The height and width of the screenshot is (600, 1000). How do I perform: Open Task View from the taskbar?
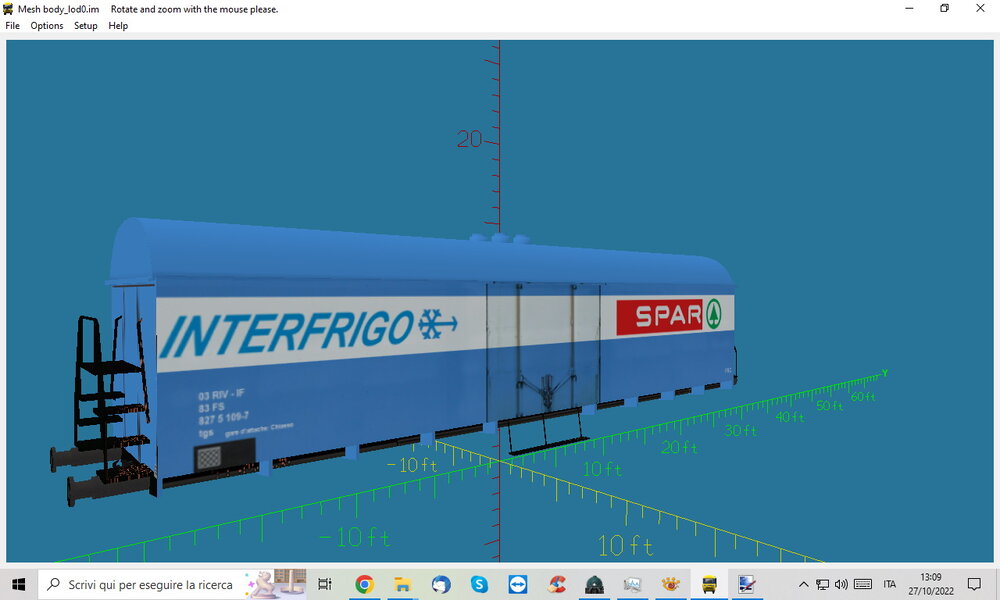[x=325, y=584]
